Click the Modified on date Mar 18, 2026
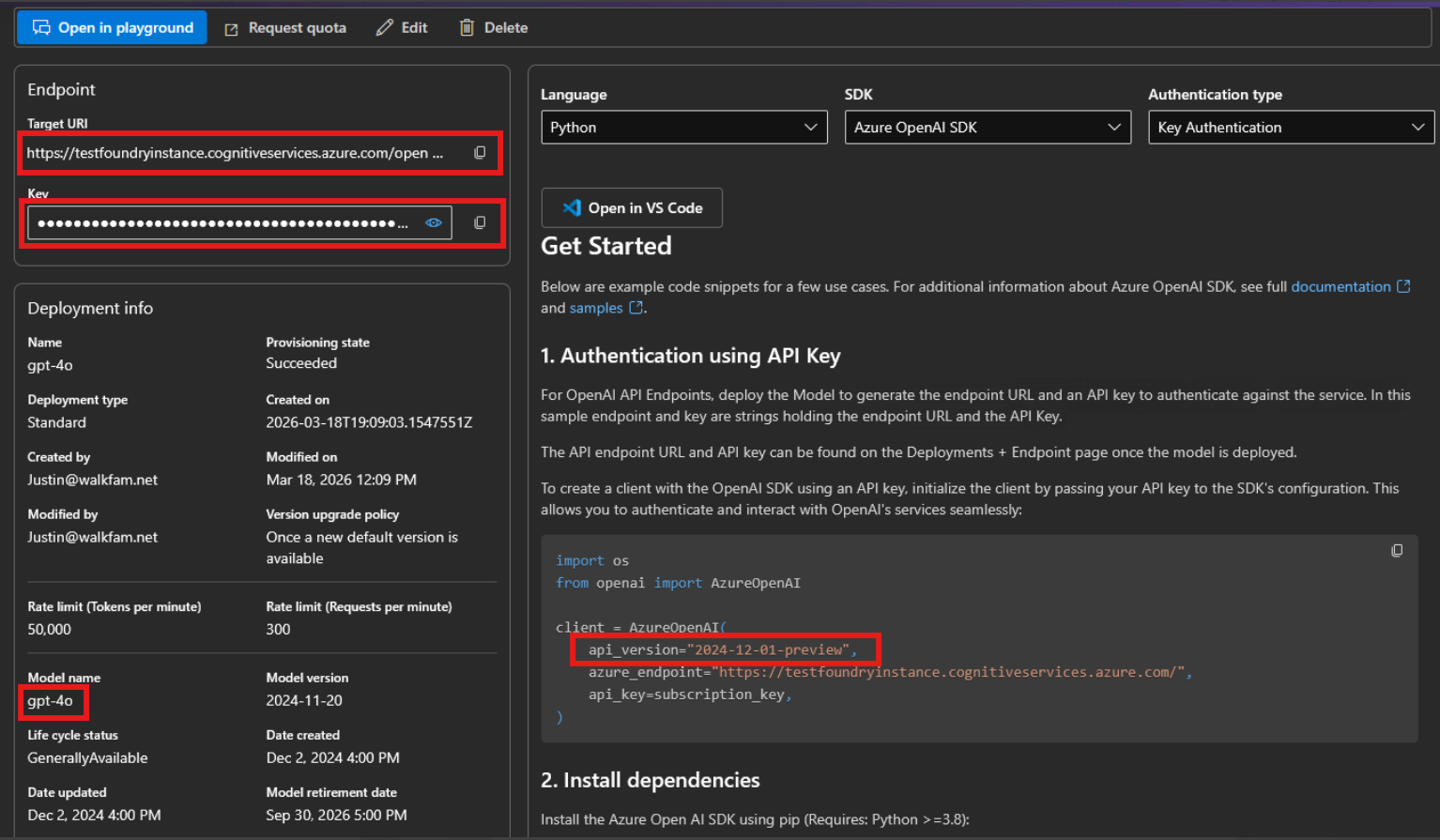1440x840 pixels. tap(341, 480)
